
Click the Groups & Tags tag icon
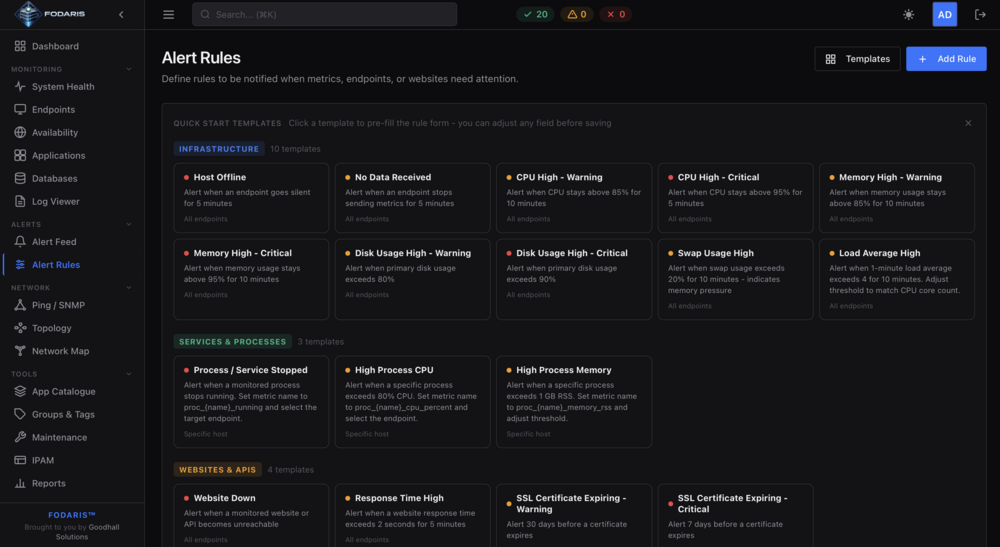point(20,414)
